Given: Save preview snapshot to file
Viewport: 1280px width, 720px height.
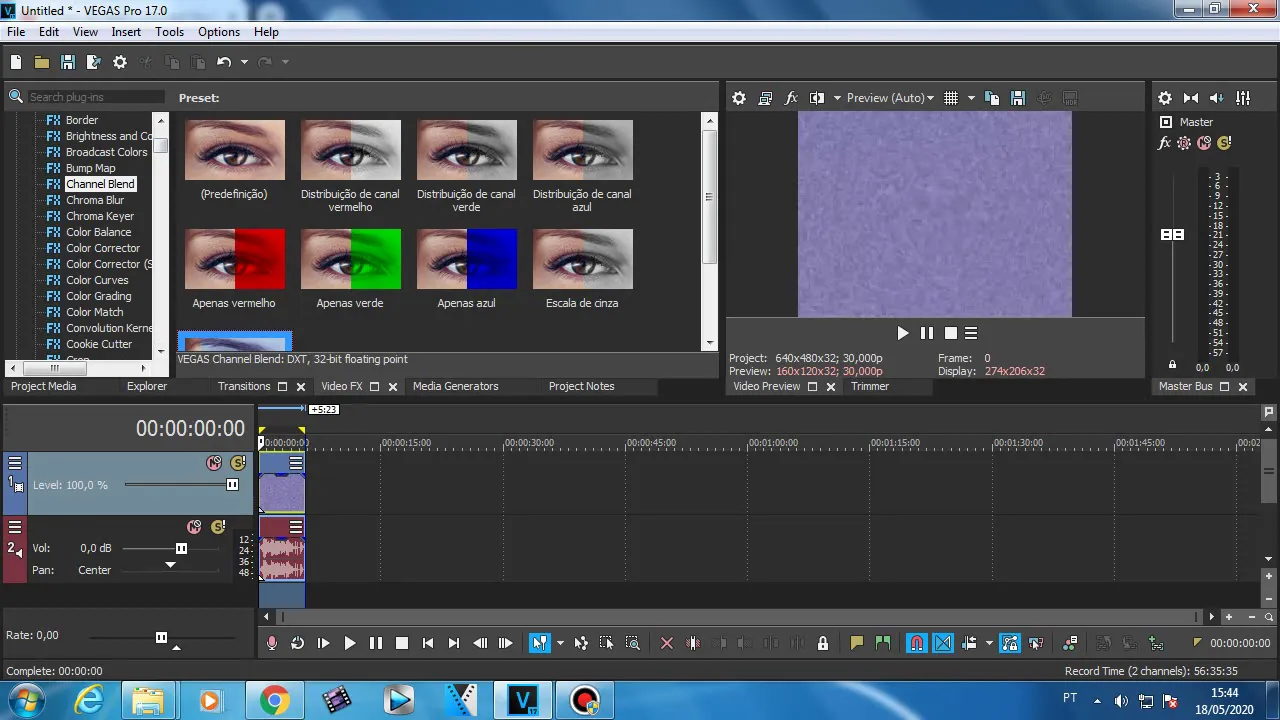Looking at the screenshot, I should (1018, 98).
